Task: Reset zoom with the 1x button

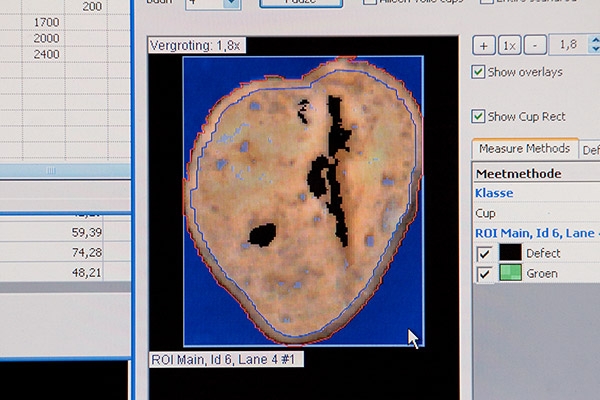Action: [509, 46]
